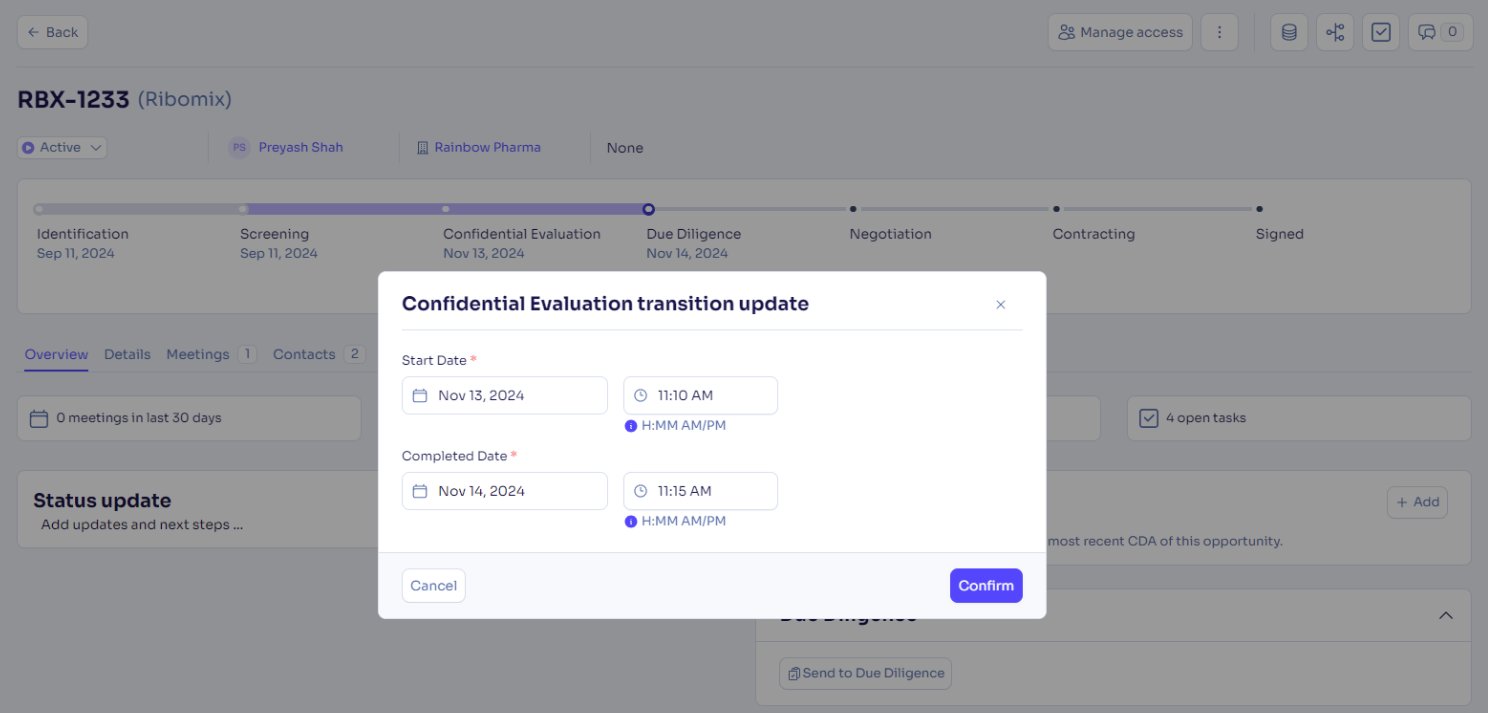Click info icon under Start Date time

click(631, 425)
